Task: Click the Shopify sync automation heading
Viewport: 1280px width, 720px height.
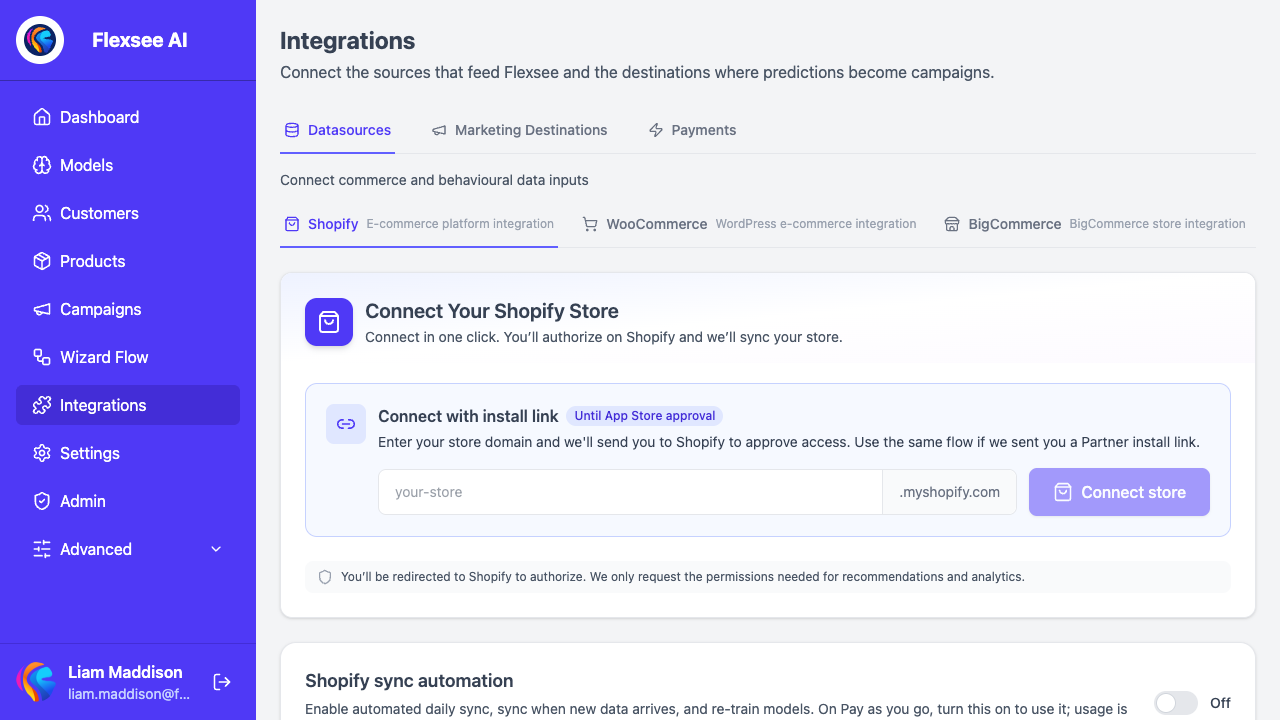Action: coord(409,681)
